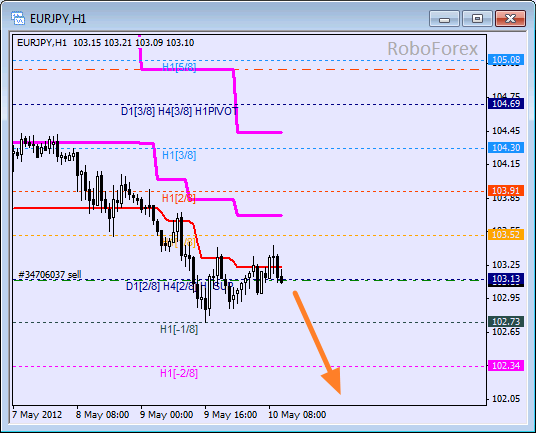This screenshot has height=433, width=536.
Task: Click the orange downward arrow object
Action: click(318, 342)
